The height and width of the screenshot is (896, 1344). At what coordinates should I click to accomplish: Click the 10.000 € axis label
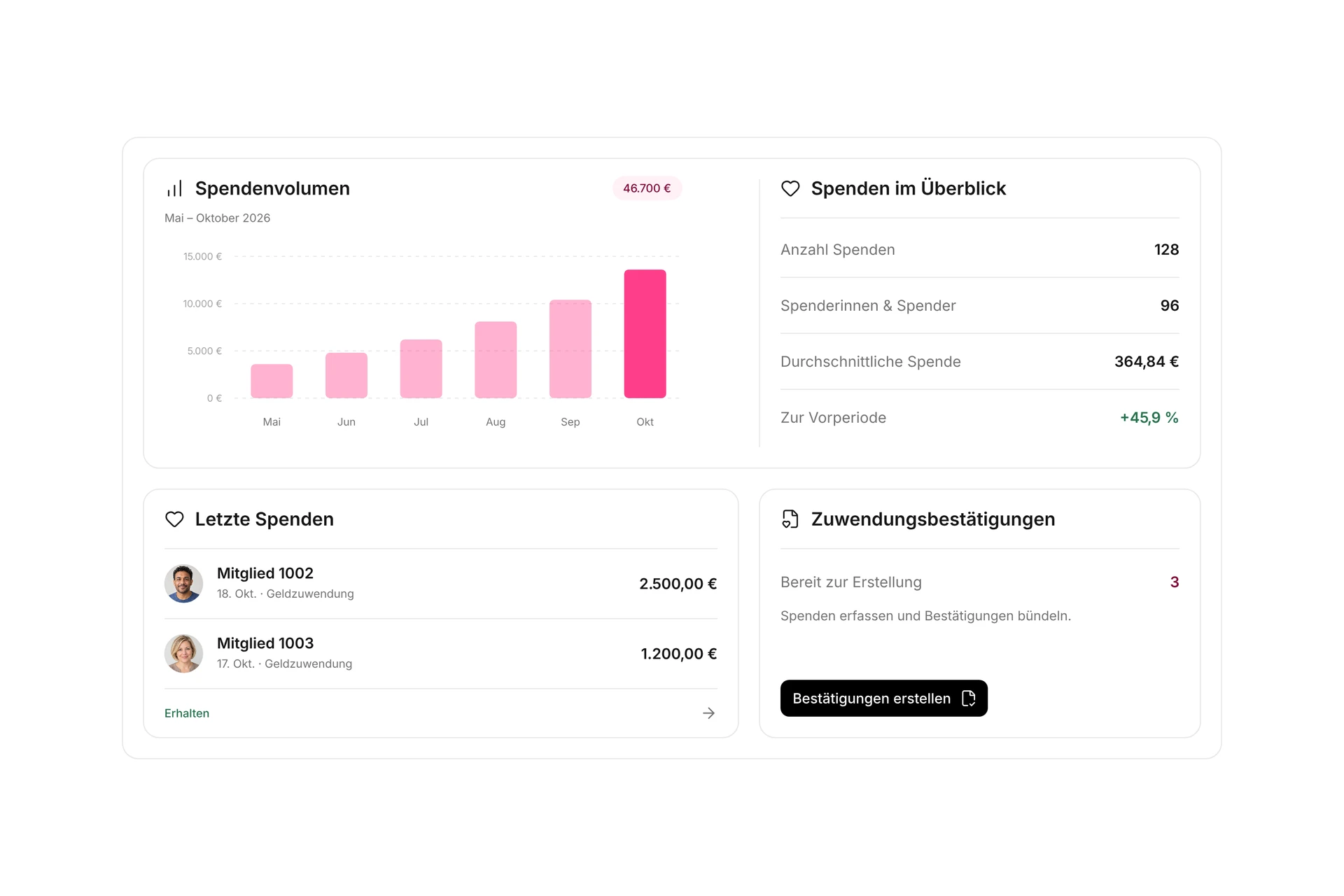coord(202,304)
